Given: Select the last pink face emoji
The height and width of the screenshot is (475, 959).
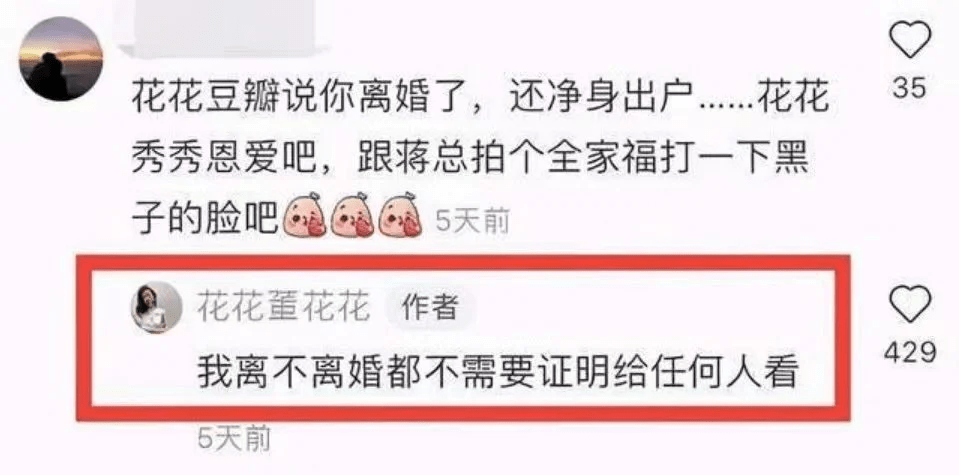Looking at the screenshot, I should tap(401, 215).
